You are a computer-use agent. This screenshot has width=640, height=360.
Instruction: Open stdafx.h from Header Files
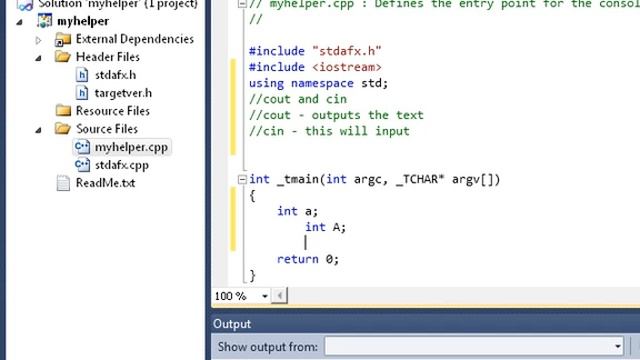coord(116,75)
